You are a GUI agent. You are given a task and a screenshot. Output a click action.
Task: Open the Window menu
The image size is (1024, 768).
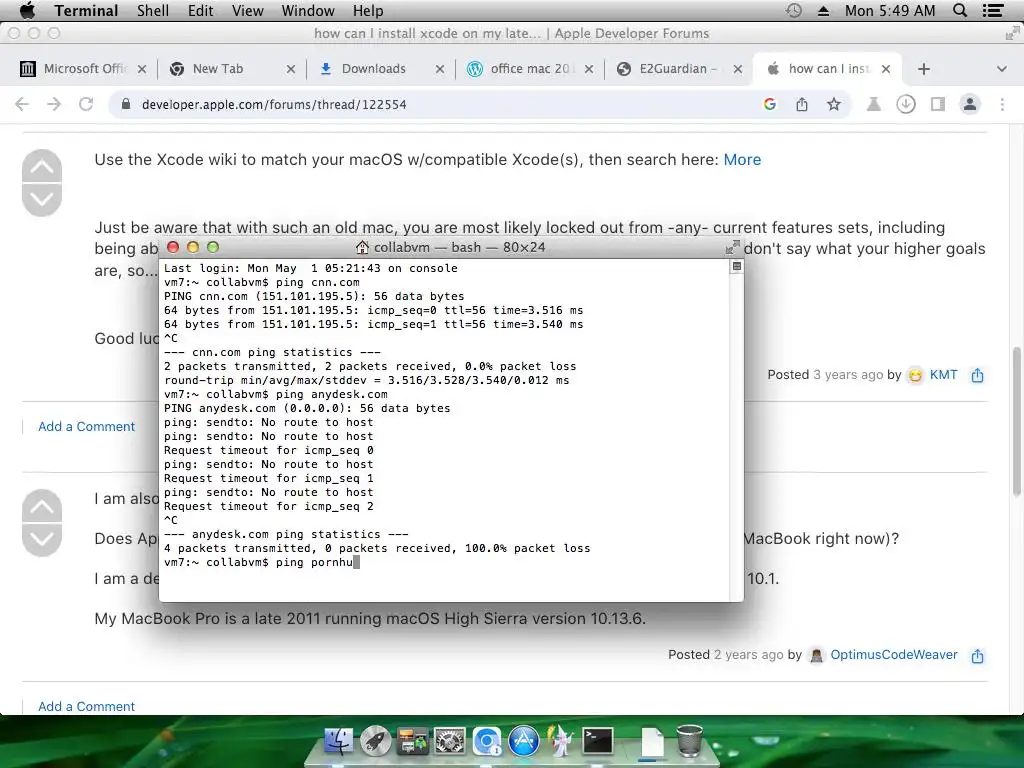pyautogui.click(x=308, y=10)
